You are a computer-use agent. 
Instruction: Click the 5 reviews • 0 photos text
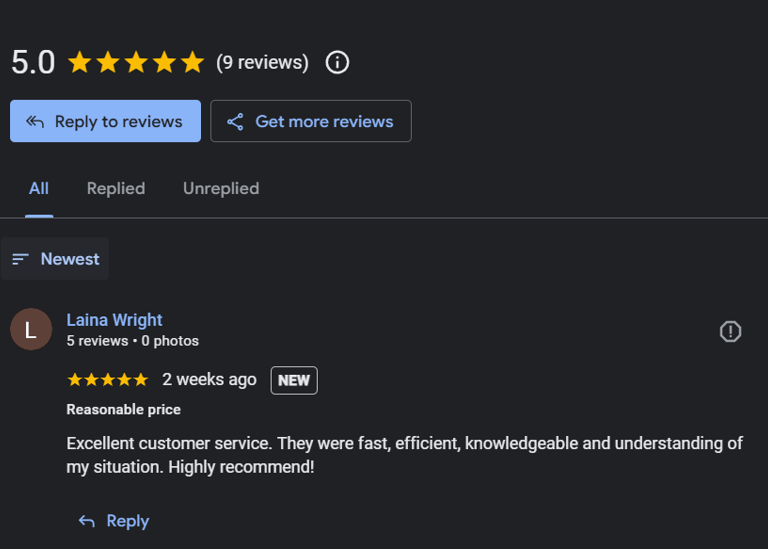click(x=132, y=341)
